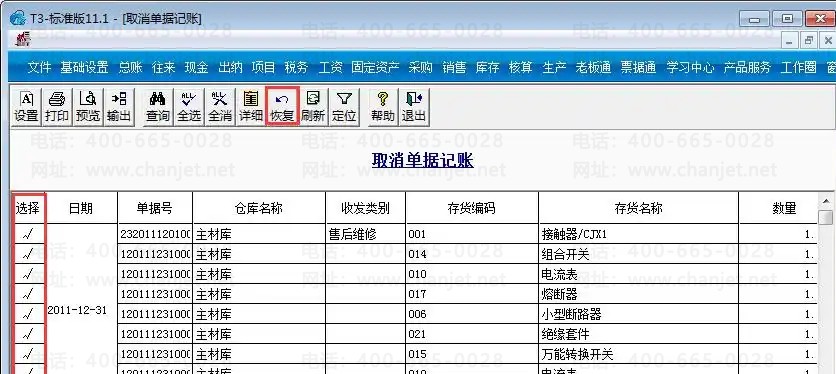Restore down the inner document window
Screen dimensions: 836x374
pos(809,41)
